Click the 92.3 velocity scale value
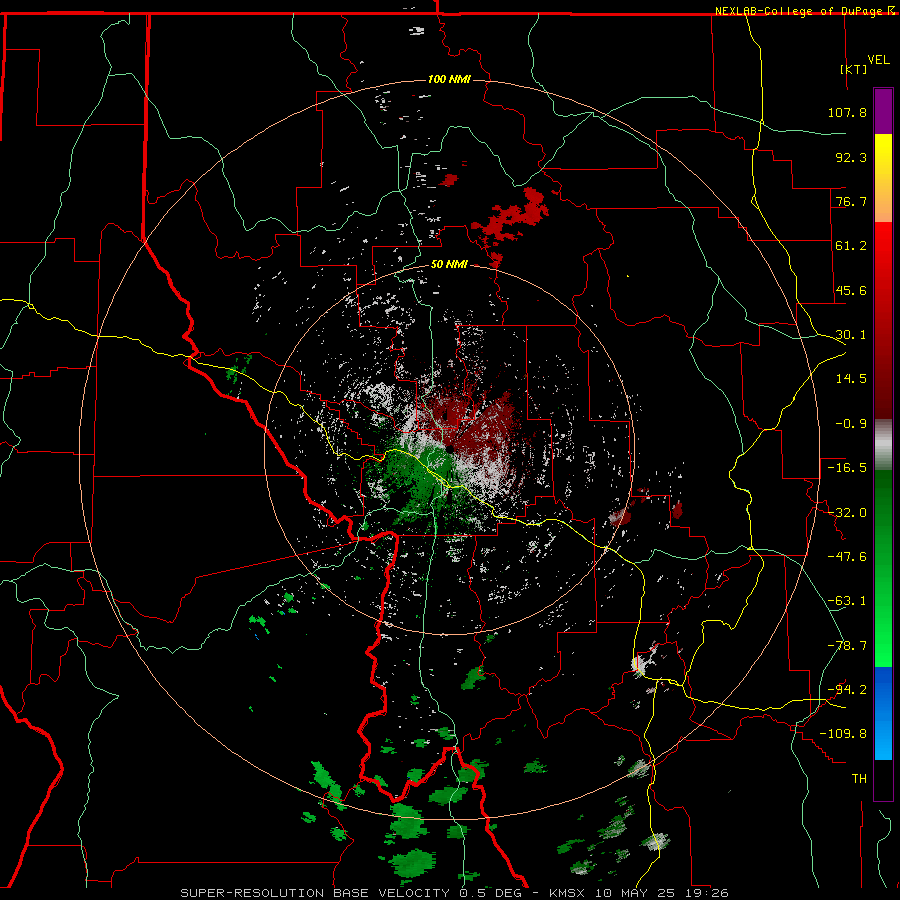Viewport: 900px width, 900px height. pyautogui.click(x=851, y=157)
